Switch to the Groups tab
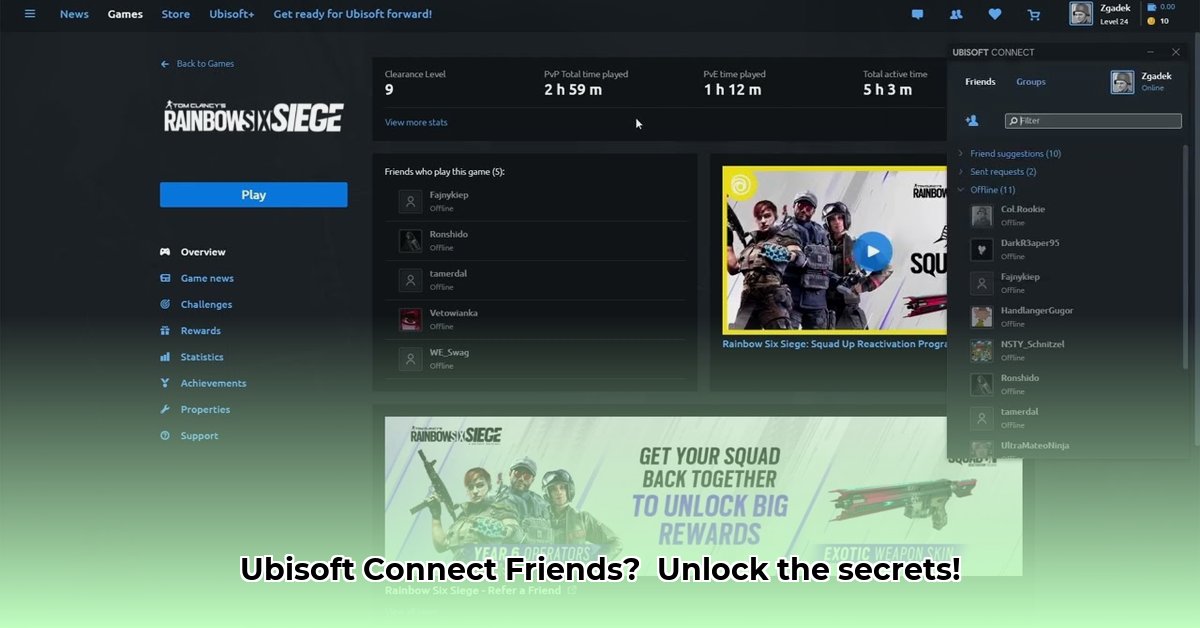The height and width of the screenshot is (628, 1200). point(1030,81)
